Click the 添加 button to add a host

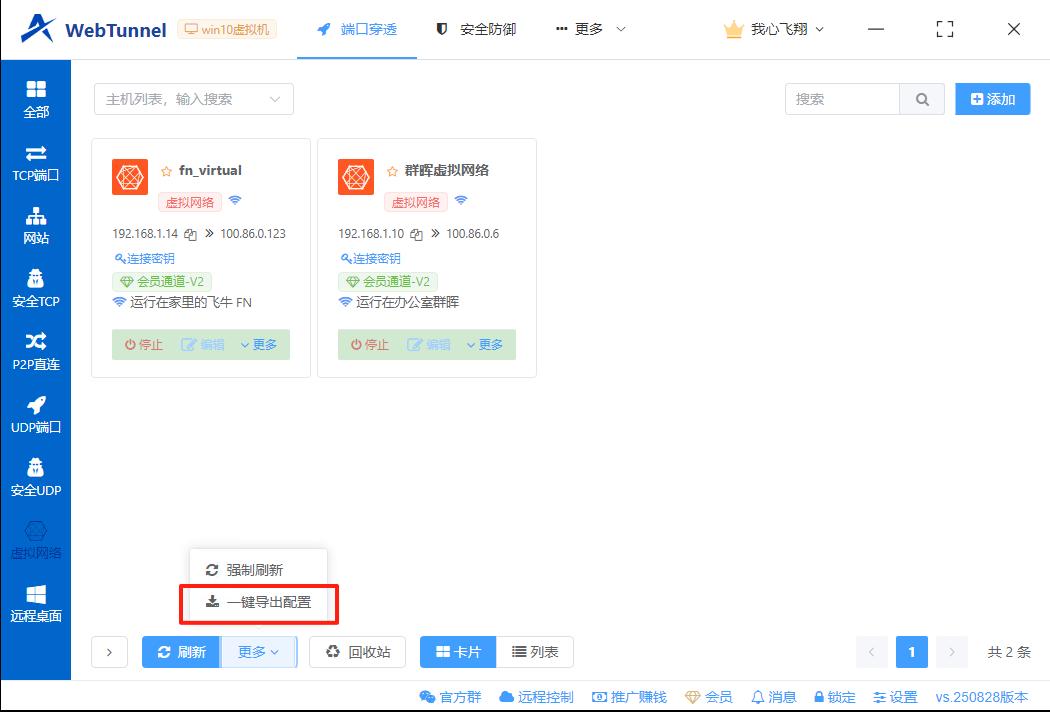[992, 99]
